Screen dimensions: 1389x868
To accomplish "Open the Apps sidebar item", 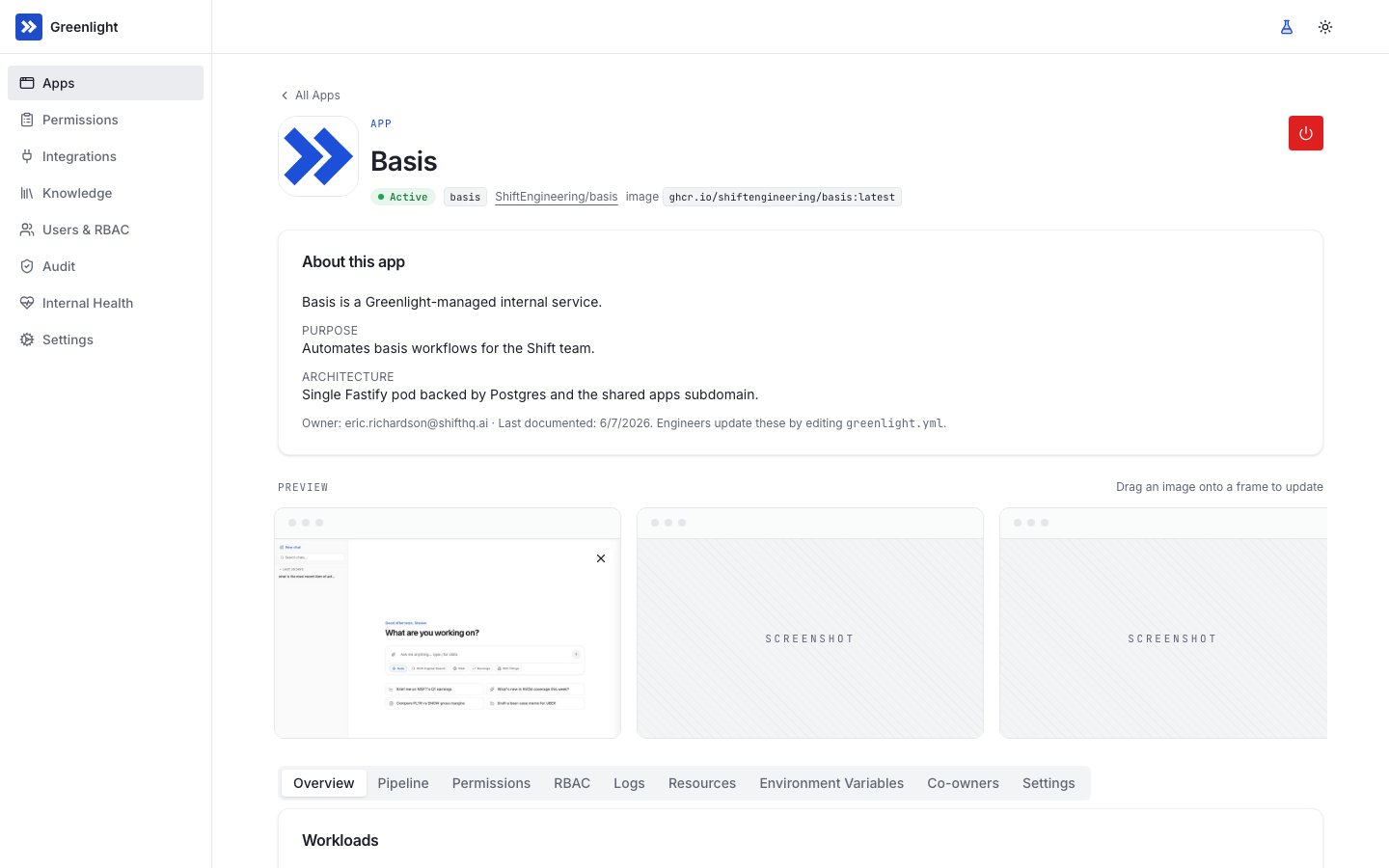I will pyautogui.click(x=105, y=83).
